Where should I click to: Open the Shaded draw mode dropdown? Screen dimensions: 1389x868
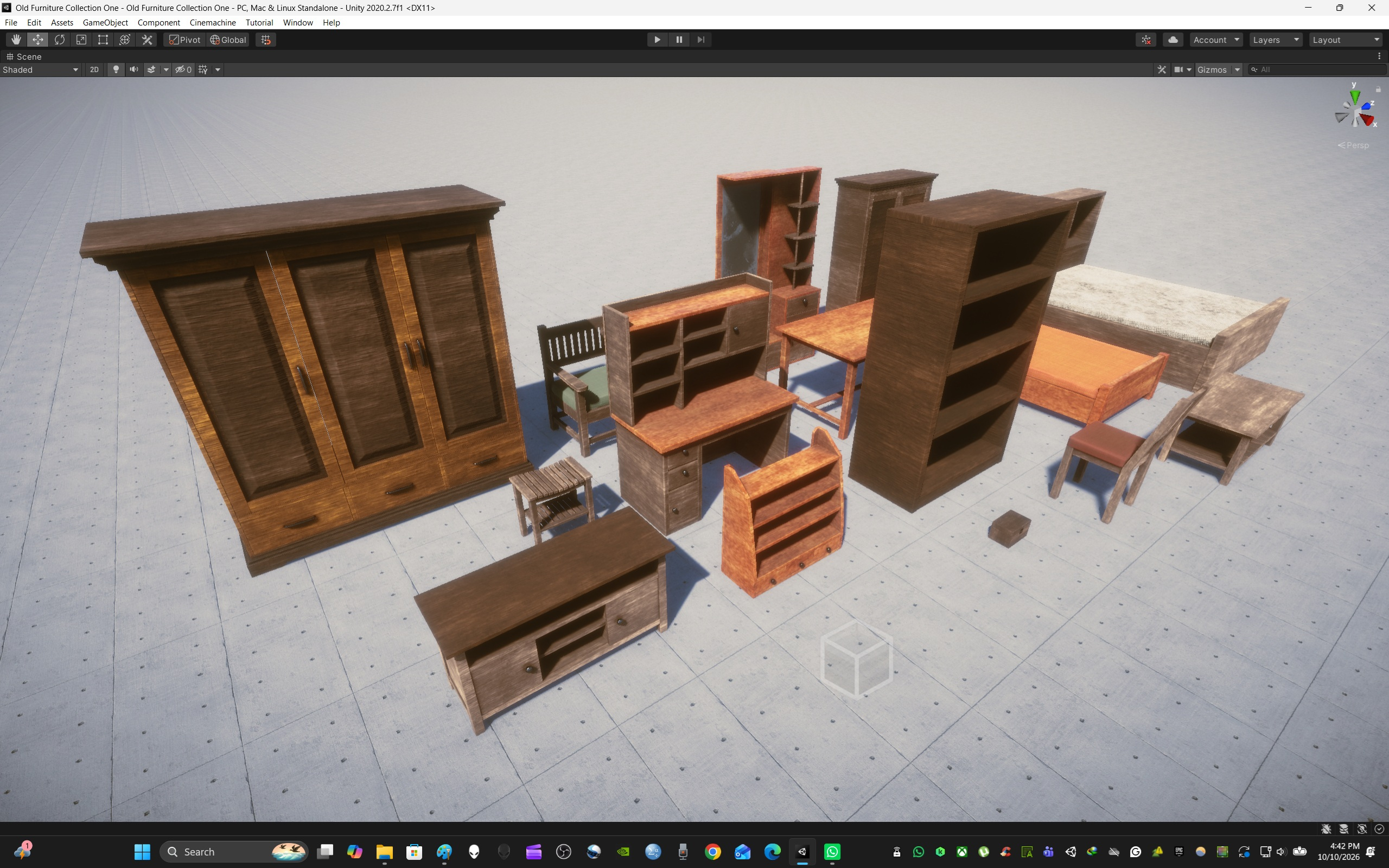[40, 69]
